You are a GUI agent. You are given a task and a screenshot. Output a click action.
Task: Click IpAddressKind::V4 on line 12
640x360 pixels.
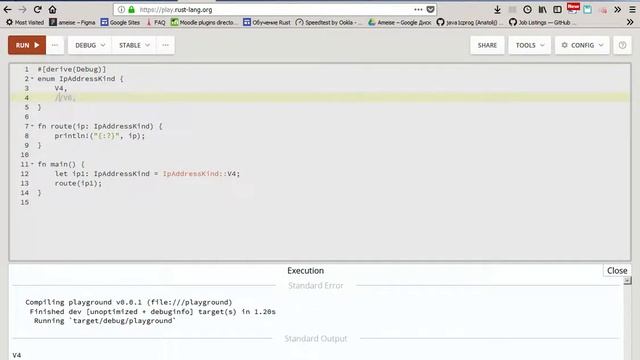(199, 173)
